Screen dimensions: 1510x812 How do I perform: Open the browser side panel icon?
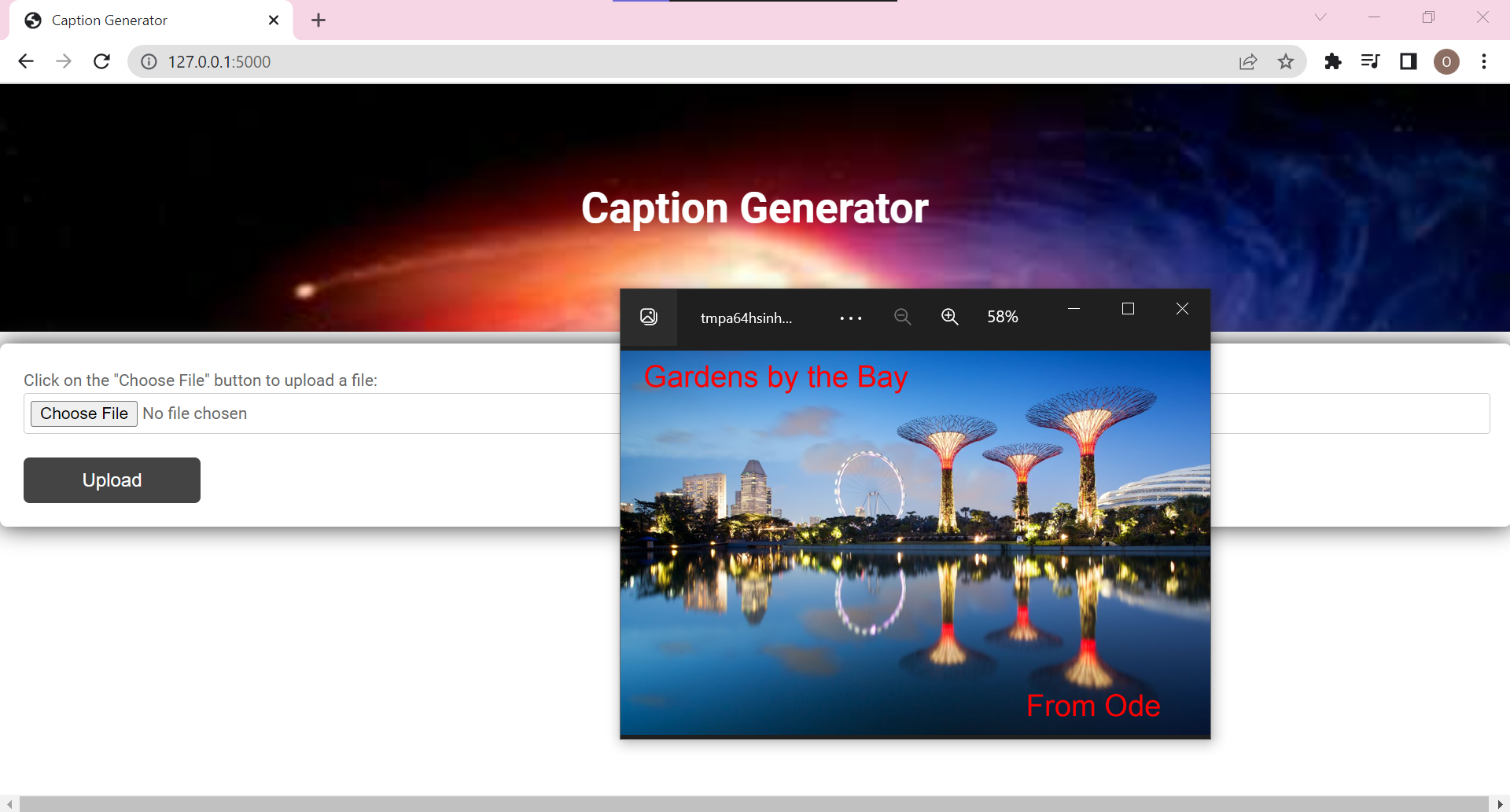[1409, 61]
